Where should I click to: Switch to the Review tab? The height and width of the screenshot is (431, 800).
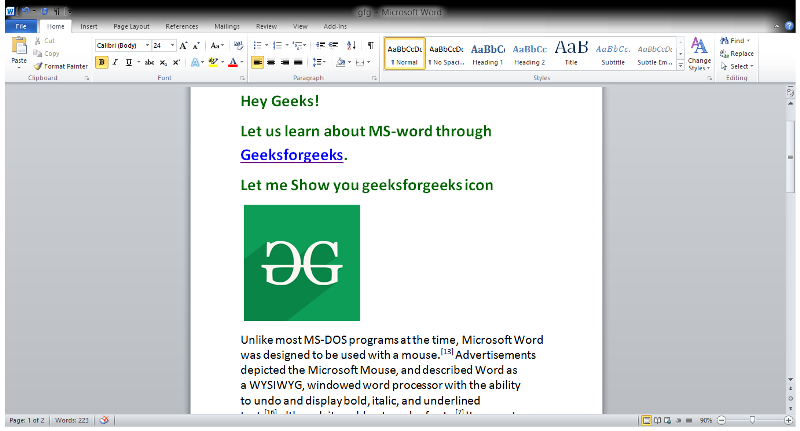pyautogui.click(x=266, y=26)
